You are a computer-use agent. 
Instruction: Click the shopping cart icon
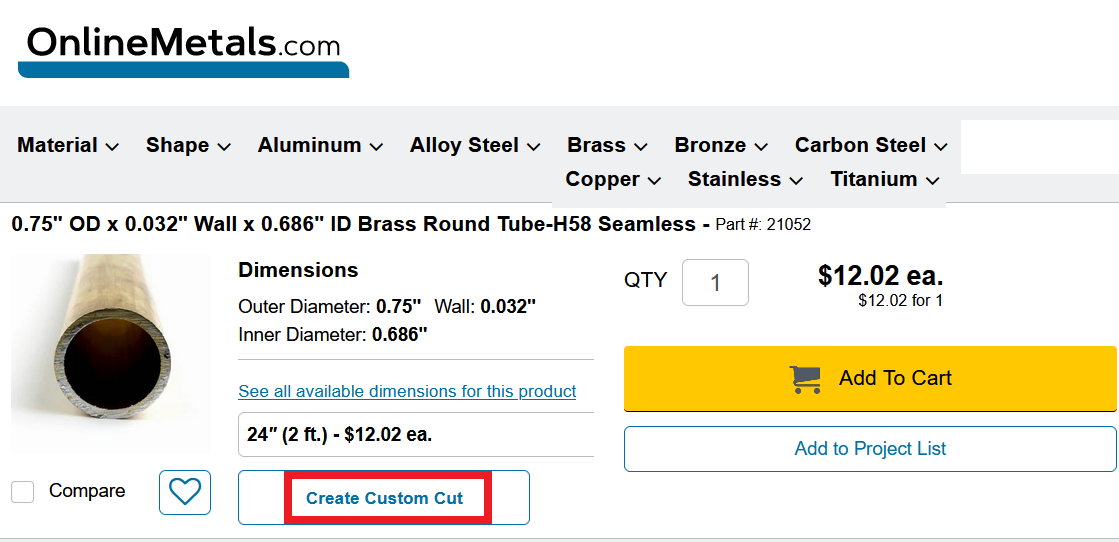coord(805,378)
